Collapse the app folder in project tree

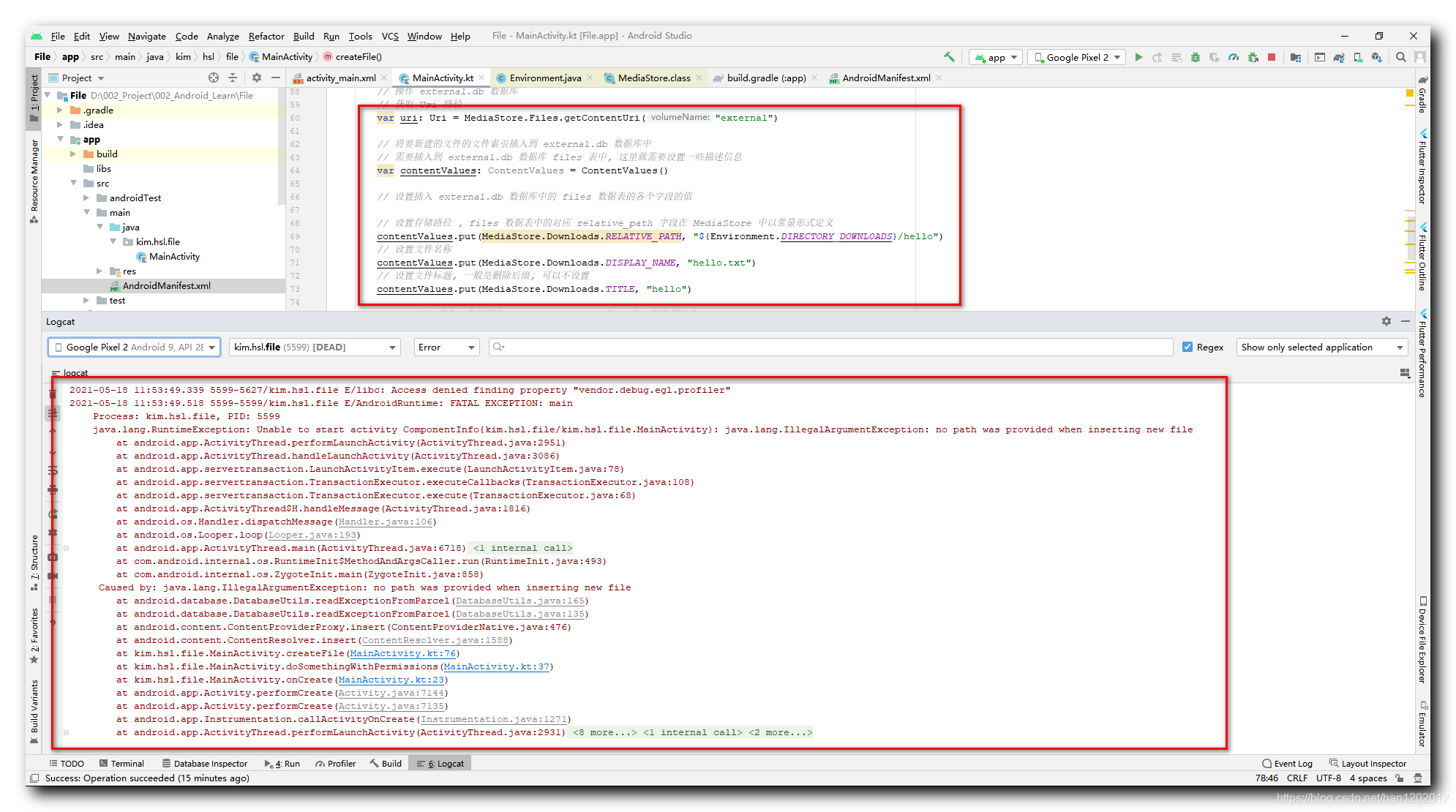pyautogui.click(x=61, y=139)
